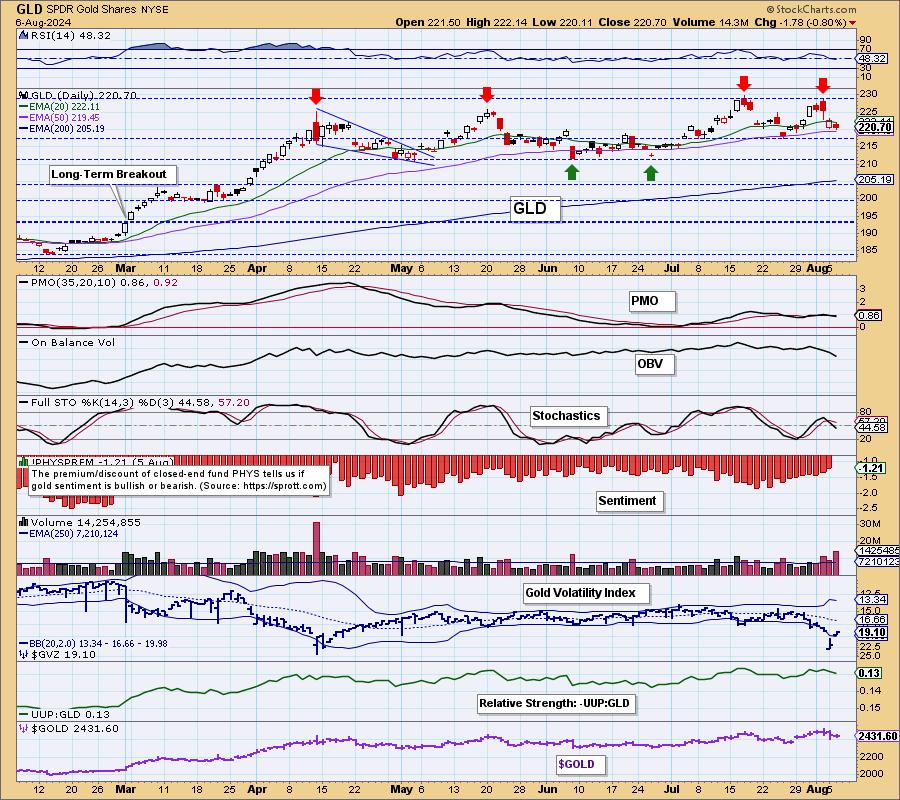Click the Close 220.70 header value
This screenshot has height=800, width=900.
[x=632, y=22]
